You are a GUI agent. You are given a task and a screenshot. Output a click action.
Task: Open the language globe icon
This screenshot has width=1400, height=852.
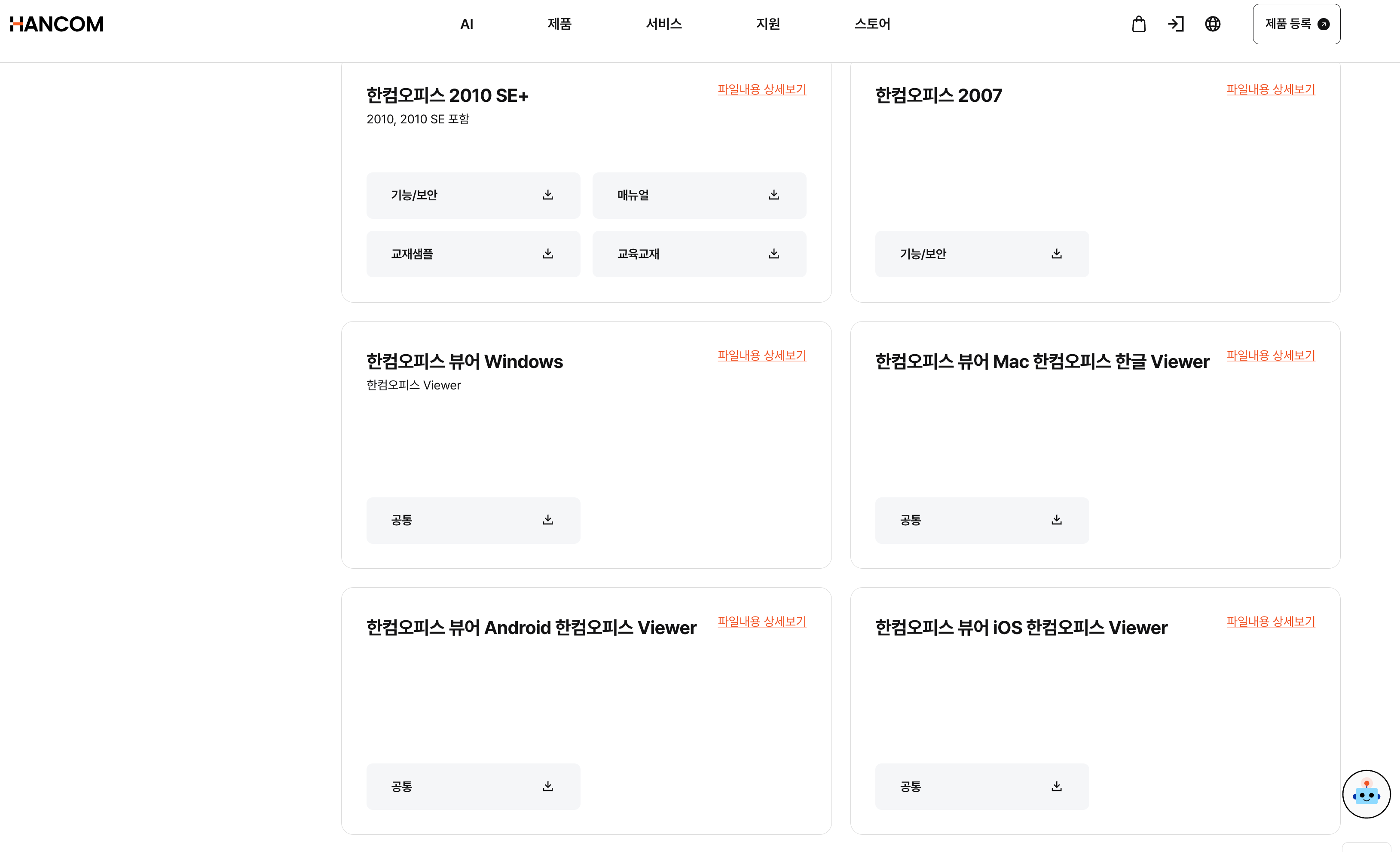tap(1213, 24)
